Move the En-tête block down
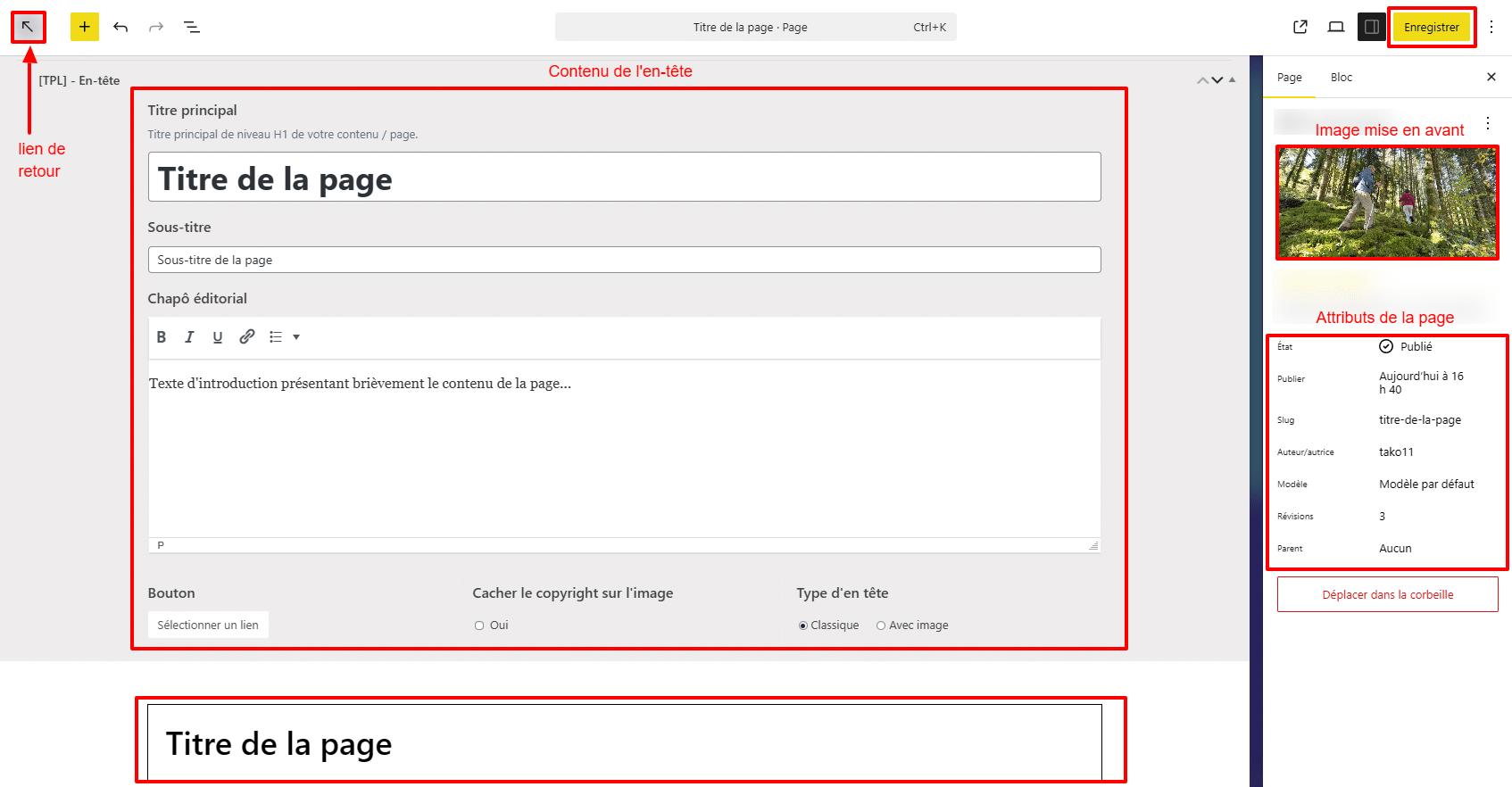Image resolution: width=1512 pixels, height=787 pixels. pyautogui.click(x=1217, y=80)
